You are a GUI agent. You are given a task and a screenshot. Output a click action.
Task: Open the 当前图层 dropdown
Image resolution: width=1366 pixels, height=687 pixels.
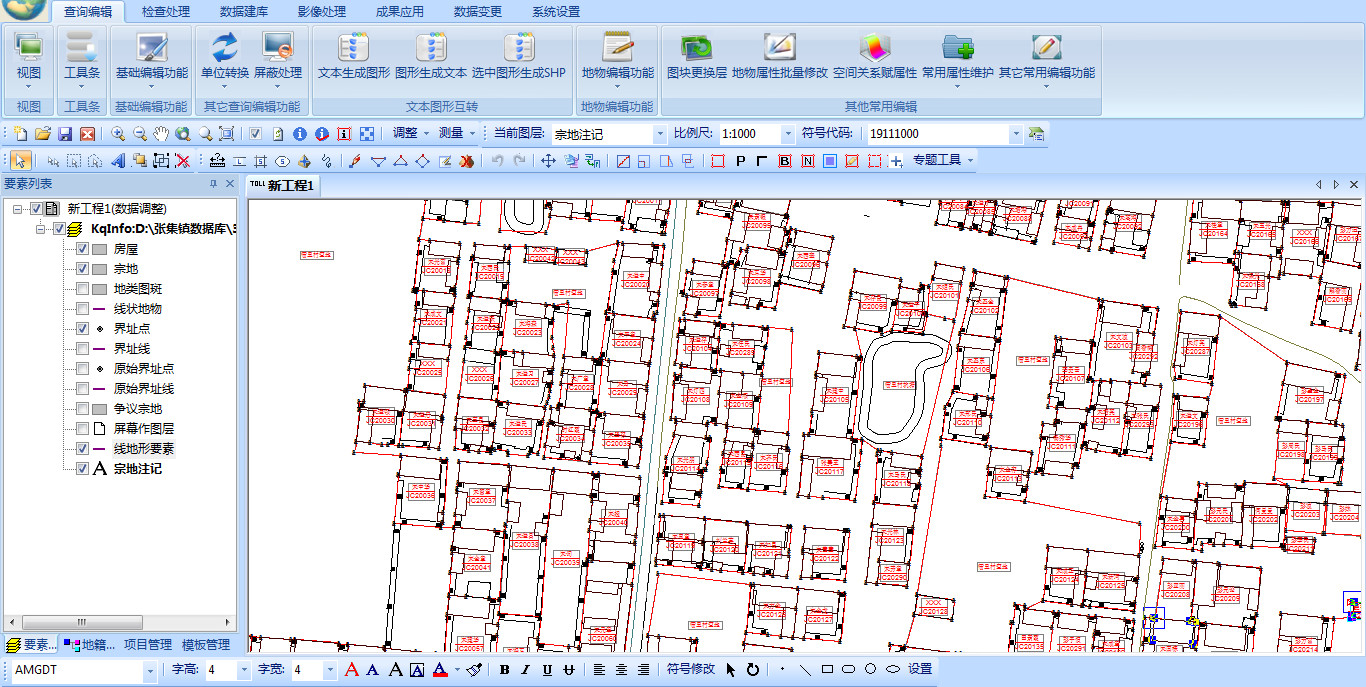(x=659, y=133)
